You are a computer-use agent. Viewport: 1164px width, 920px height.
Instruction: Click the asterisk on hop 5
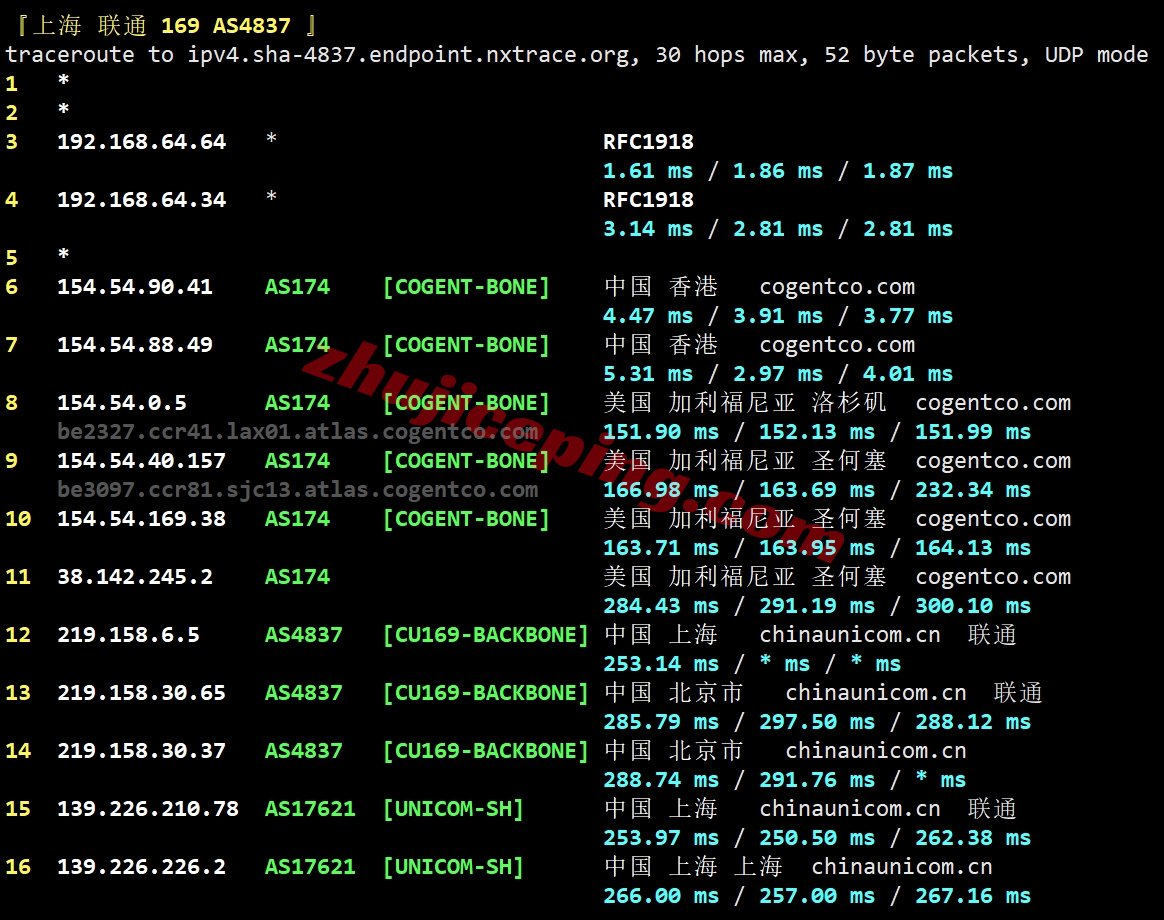(62, 257)
